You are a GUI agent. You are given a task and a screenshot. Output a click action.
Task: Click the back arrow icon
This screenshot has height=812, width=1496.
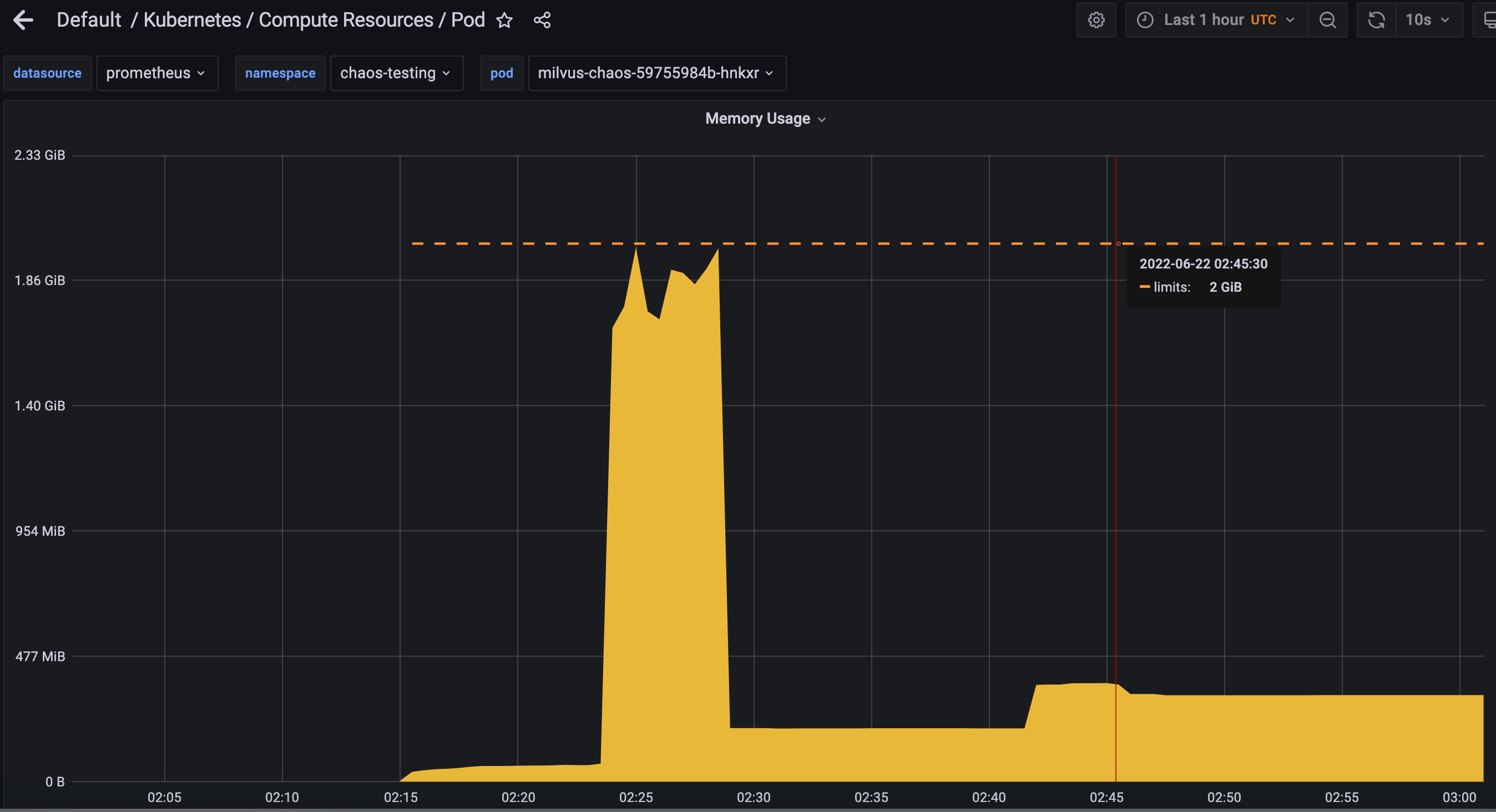click(x=23, y=21)
